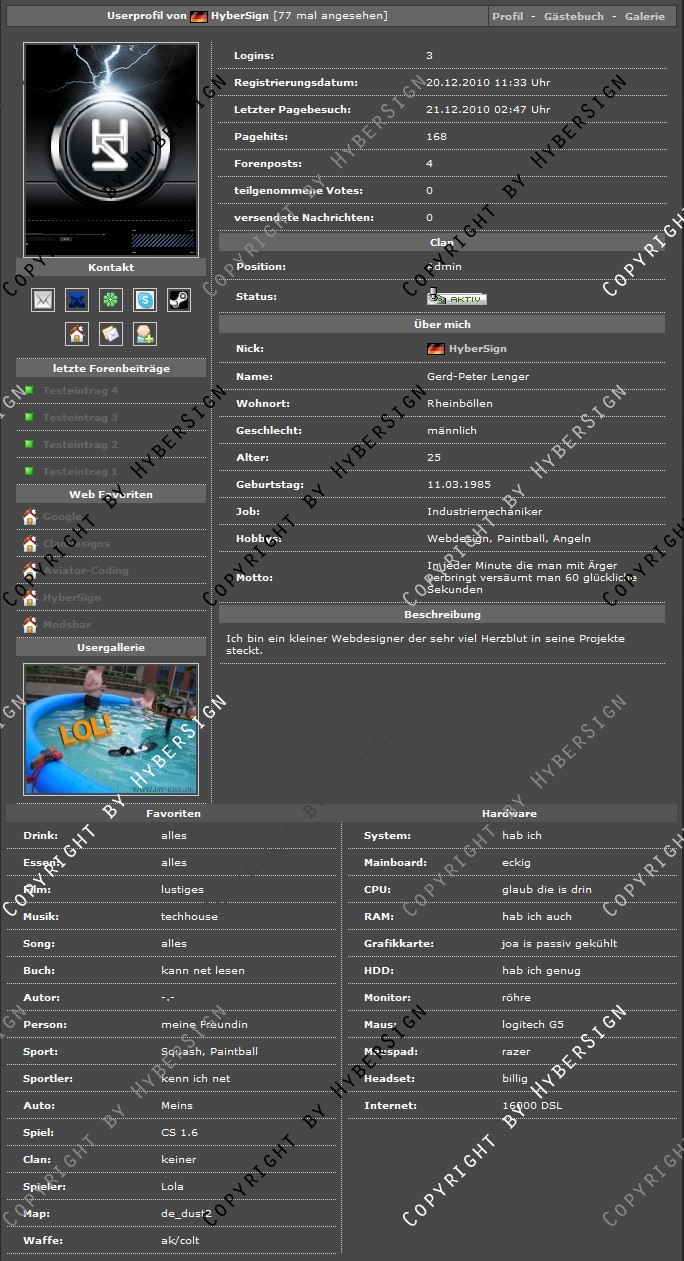Click house icon beside HyberSign web favorite

click(30, 598)
